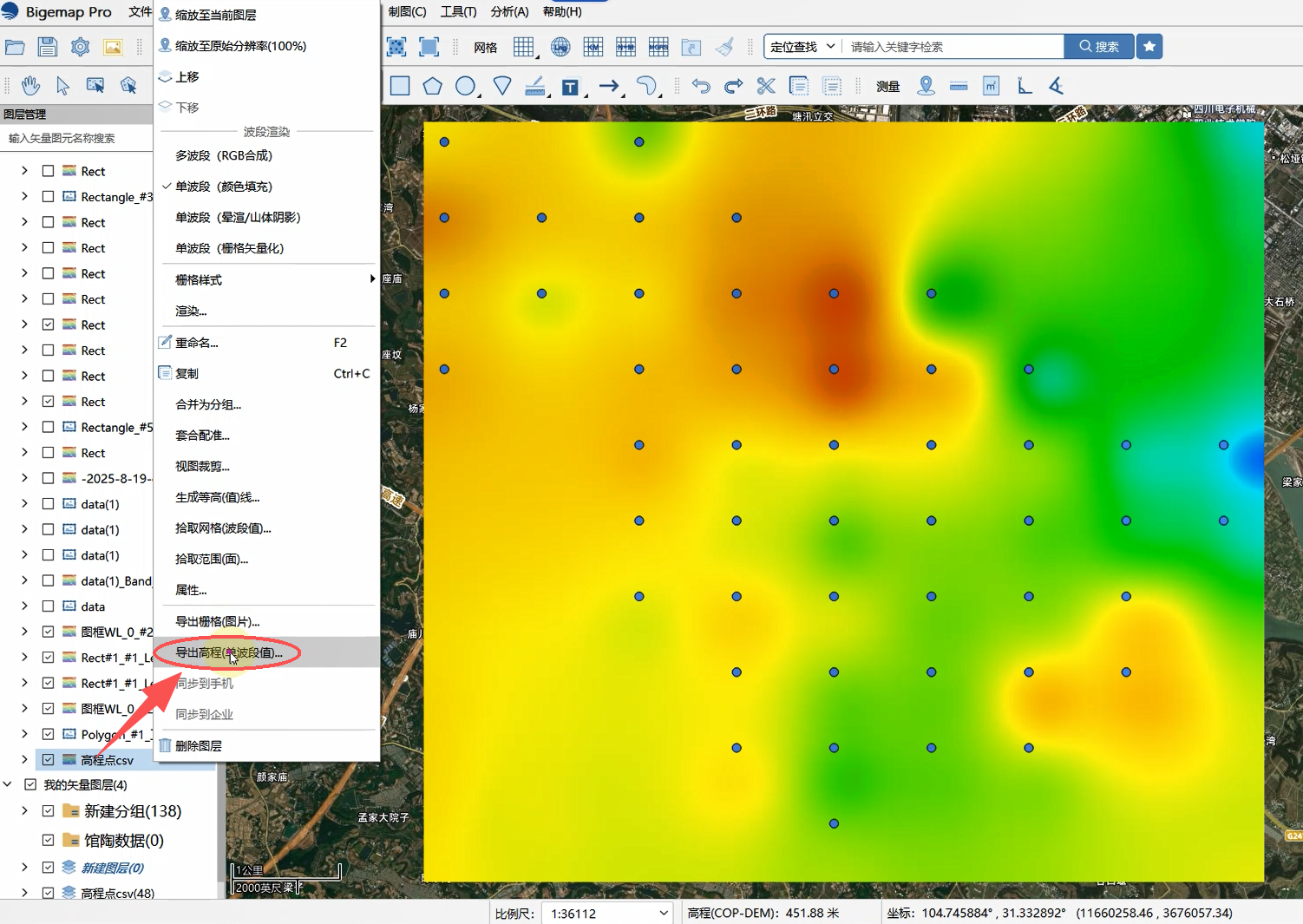Expand the Rectangle_#5 layer row
1303x924 pixels.
point(24,427)
